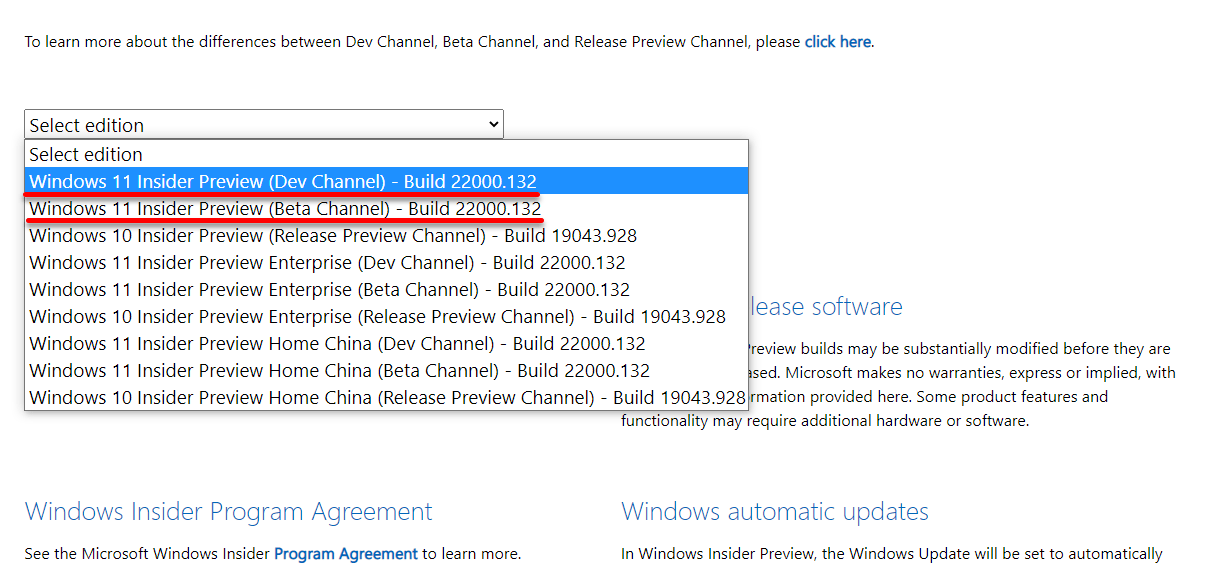This screenshot has height=570, width=1211.
Task: Choose the 'Select edition' placeholder option
Action: click(x=386, y=154)
